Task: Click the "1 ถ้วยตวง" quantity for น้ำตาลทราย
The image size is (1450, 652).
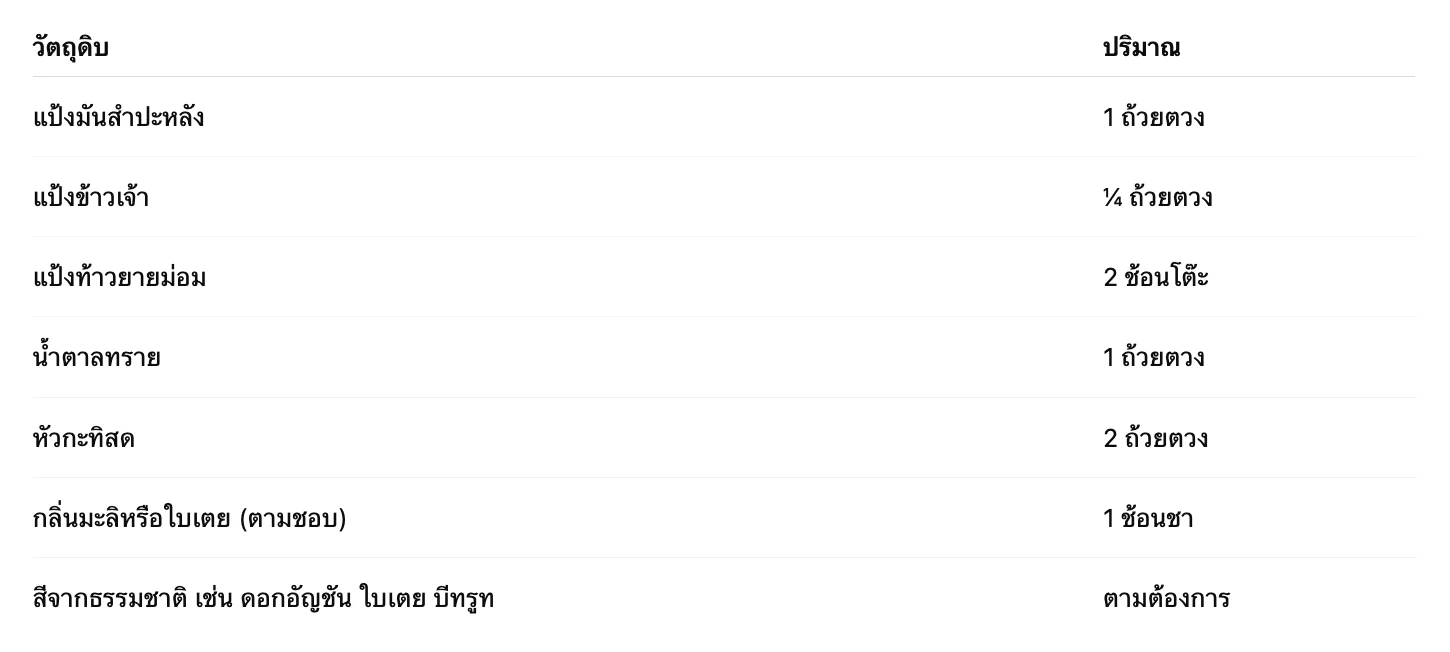Action: click(x=1153, y=358)
